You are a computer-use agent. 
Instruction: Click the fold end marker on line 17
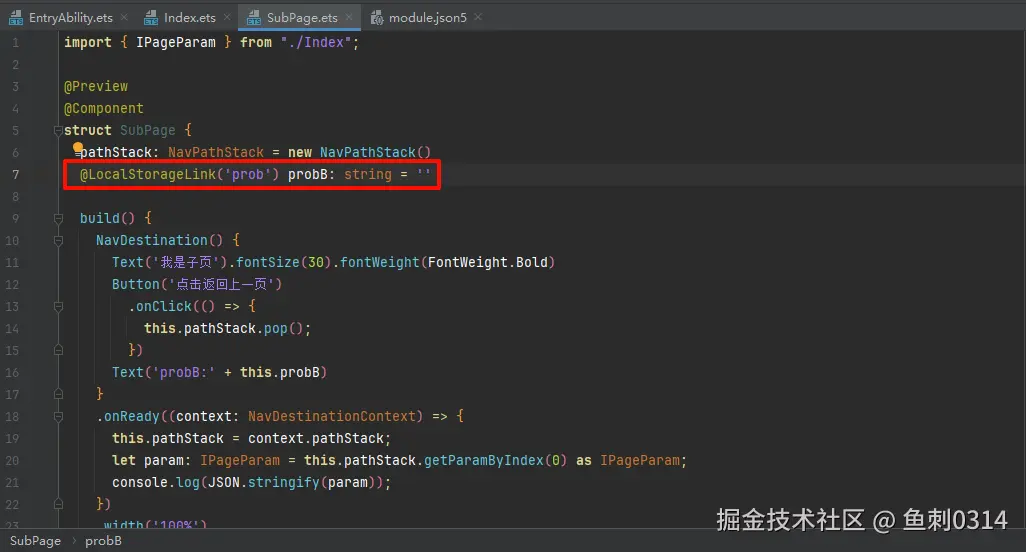58,394
